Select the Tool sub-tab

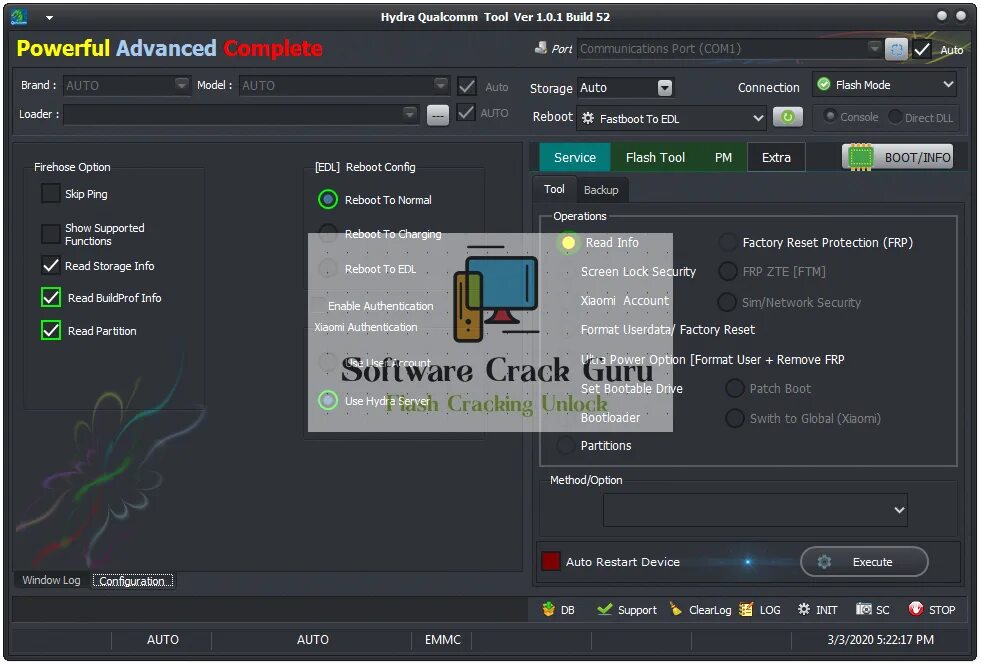tap(554, 189)
